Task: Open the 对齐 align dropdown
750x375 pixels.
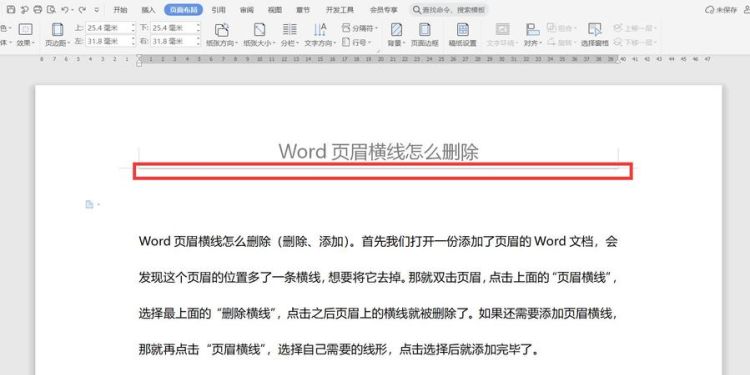Action: (532, 35)
